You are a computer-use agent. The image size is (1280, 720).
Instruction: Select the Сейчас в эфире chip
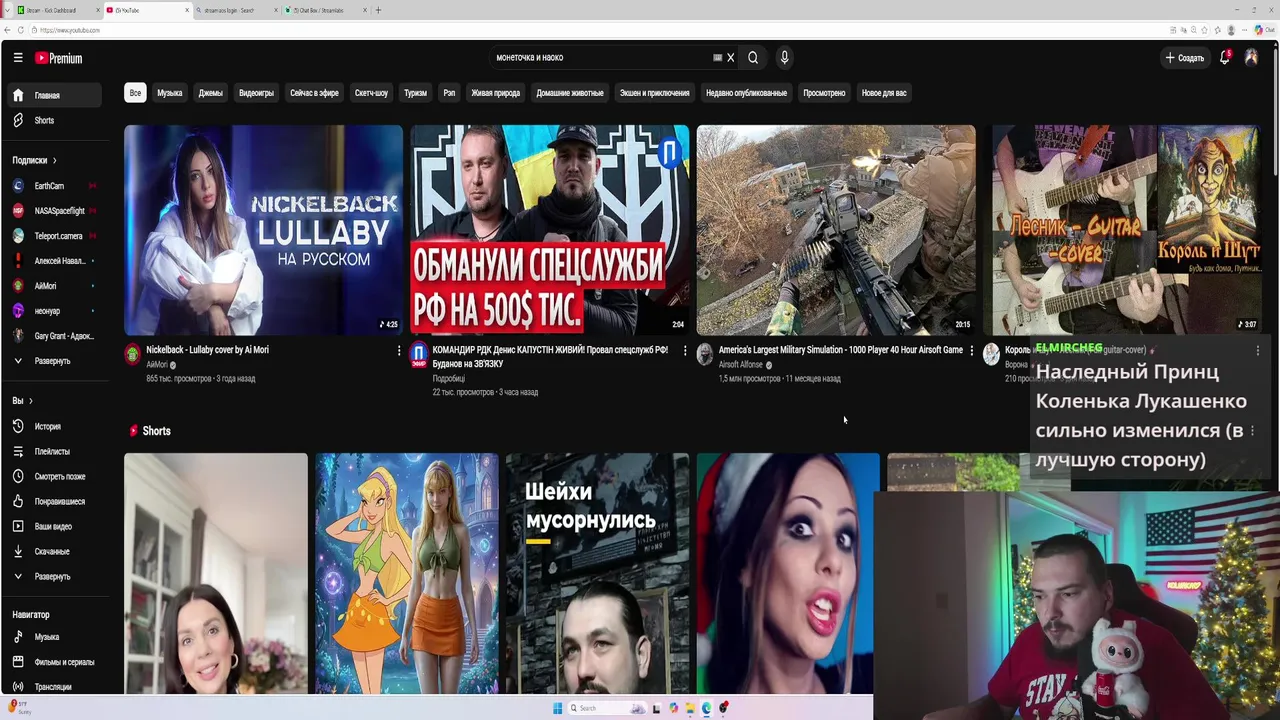pyautogui.click(x=314, y=93)
